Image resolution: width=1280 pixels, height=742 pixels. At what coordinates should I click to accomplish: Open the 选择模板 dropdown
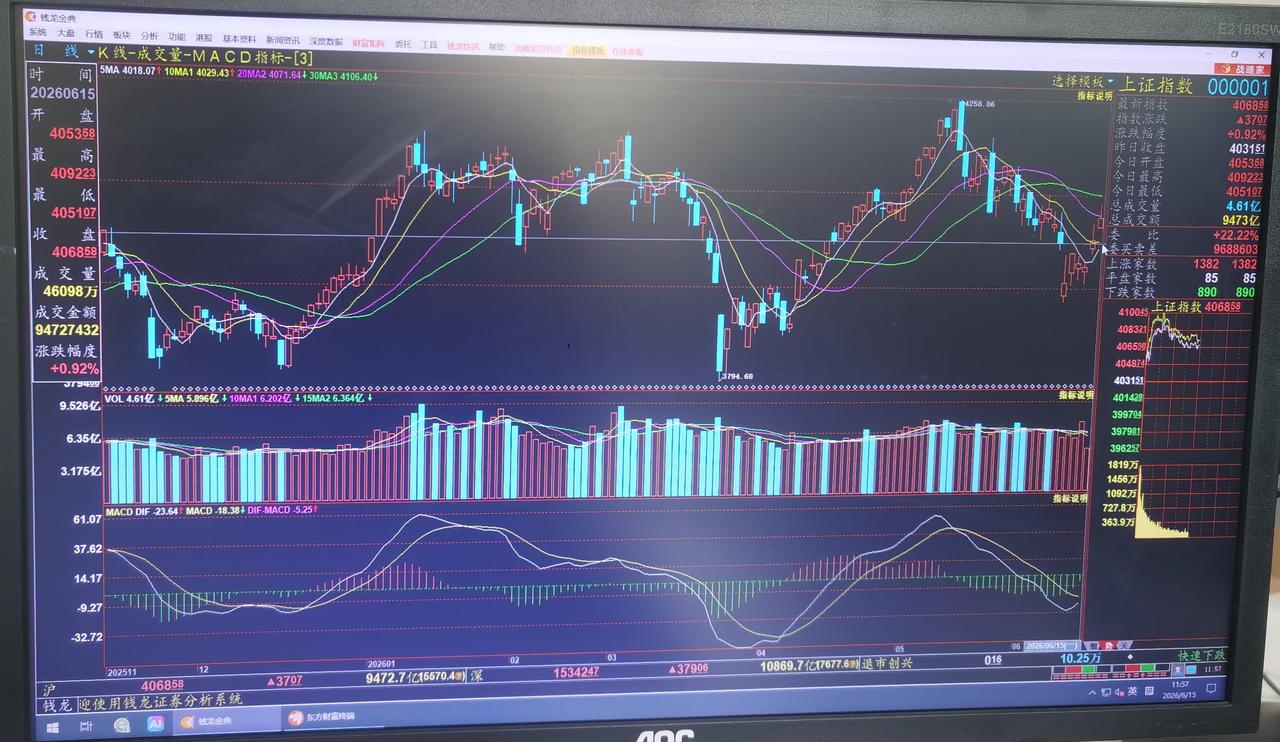1082,81
